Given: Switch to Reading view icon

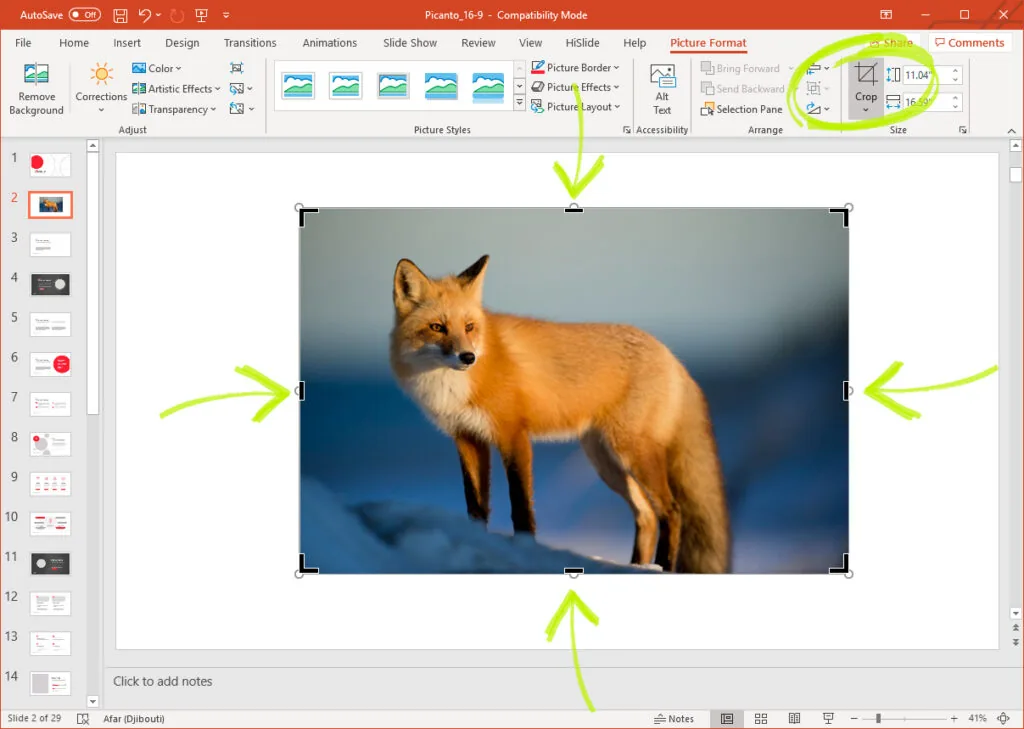Looking at the screenshot, I should tap(794, 719).
